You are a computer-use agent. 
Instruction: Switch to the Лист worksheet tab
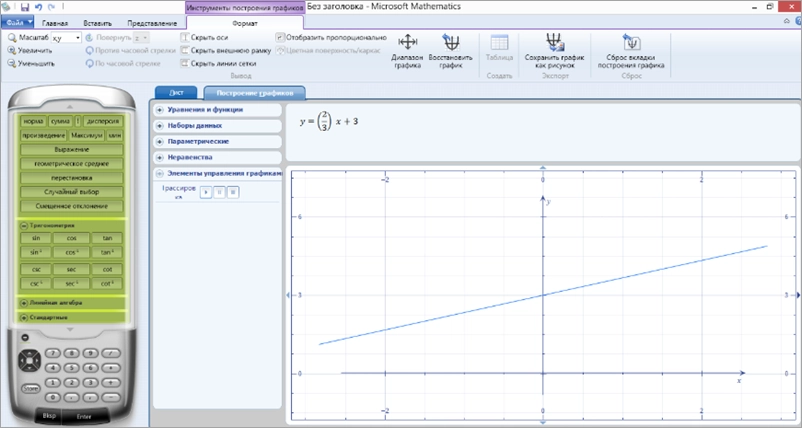pos(176,93)
